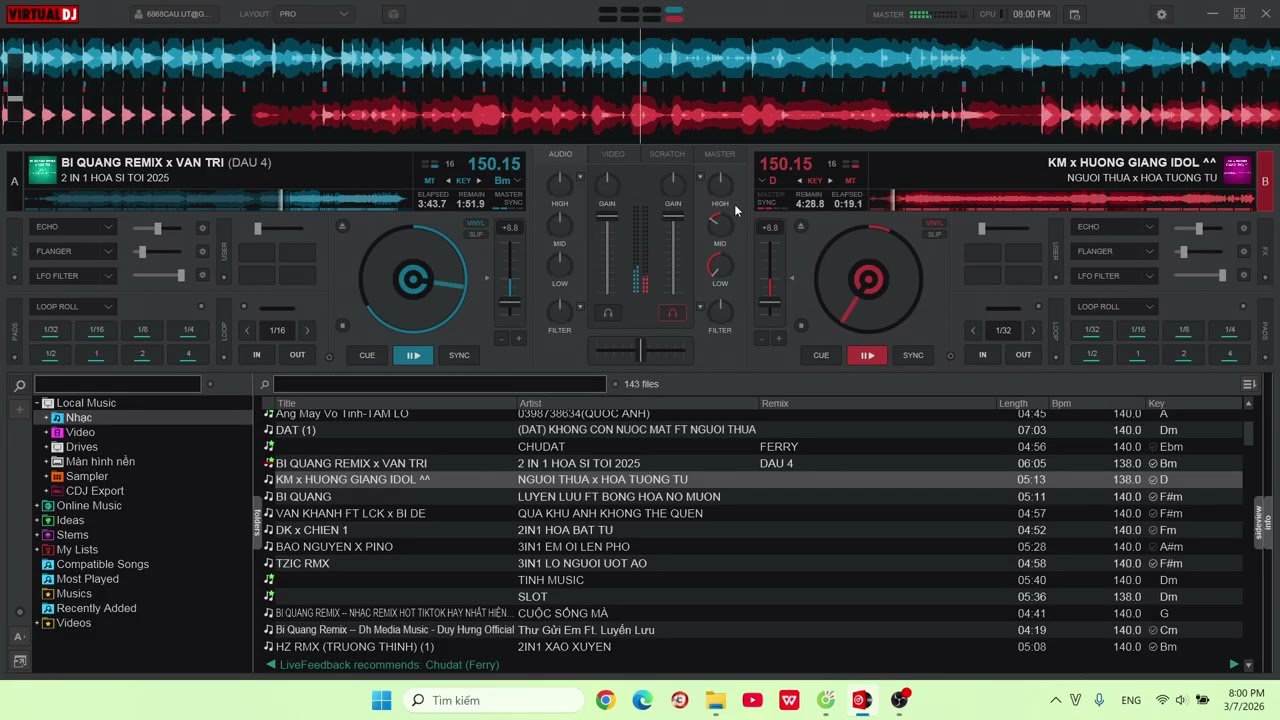Open deck A FLANGER effect settings gear
Image resolution: width=1280 pixels, height=720 pixels.
point(202,252)
